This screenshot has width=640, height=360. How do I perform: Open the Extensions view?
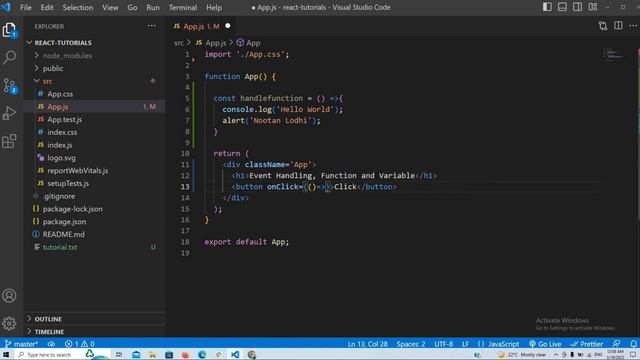9,141
